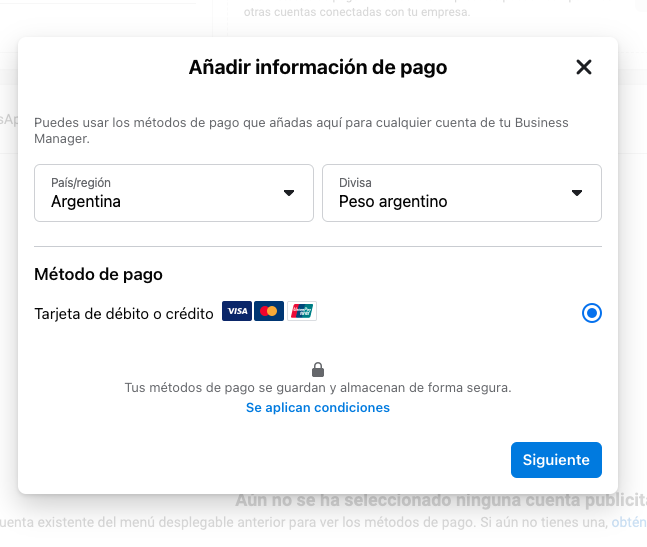This screenshot has width=647, height=547.
Task: Open the País/región dropdown
Action: click(174, 193)
